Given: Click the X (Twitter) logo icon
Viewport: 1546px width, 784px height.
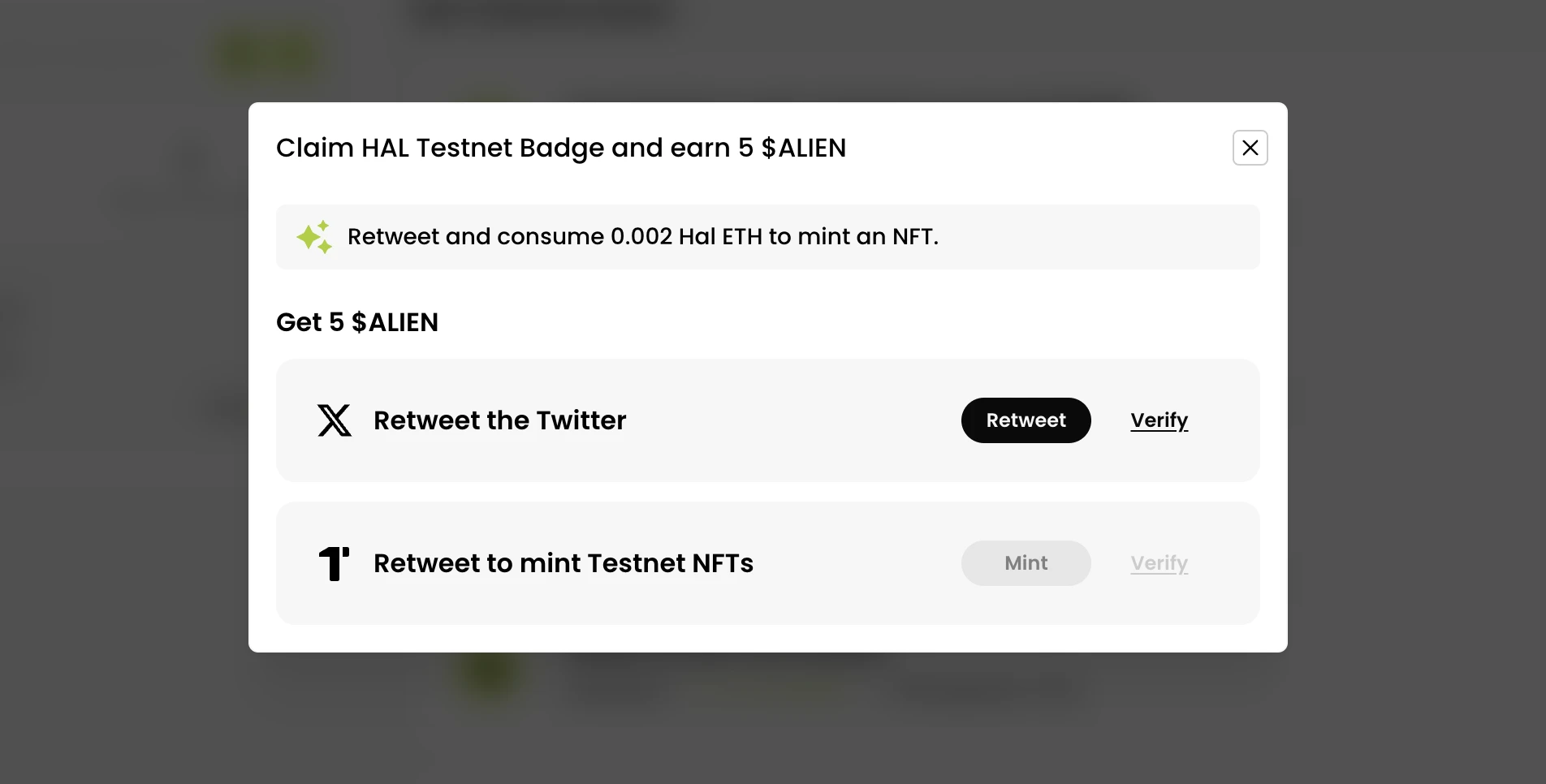Looking at the screenshot, I should (335, 420).
